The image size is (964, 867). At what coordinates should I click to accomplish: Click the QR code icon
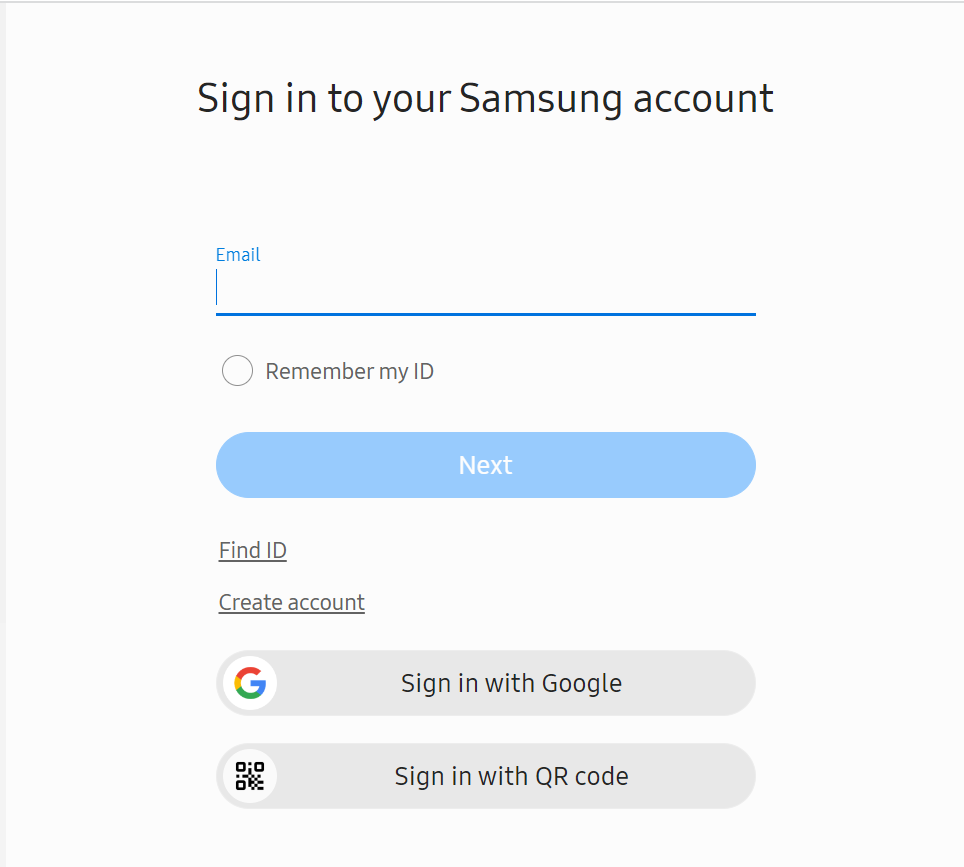coord(250,776)
